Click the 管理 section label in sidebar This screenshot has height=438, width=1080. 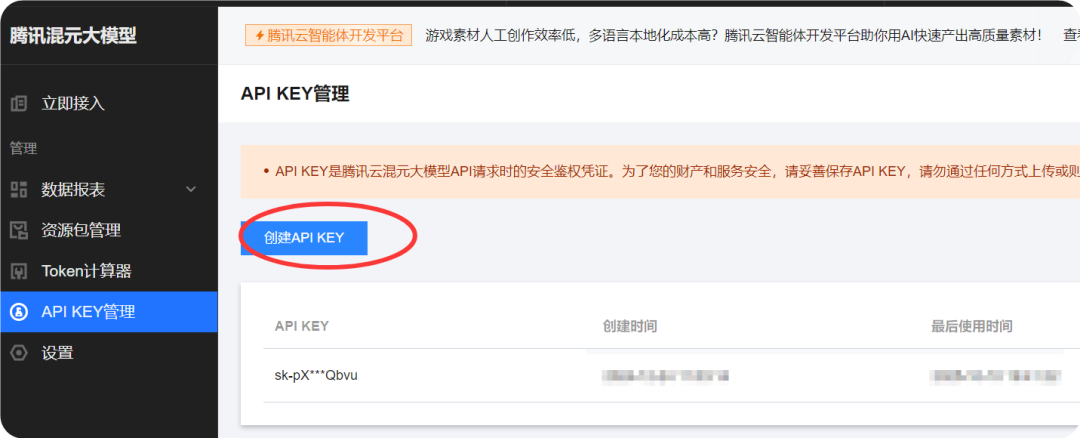point(23,148)
